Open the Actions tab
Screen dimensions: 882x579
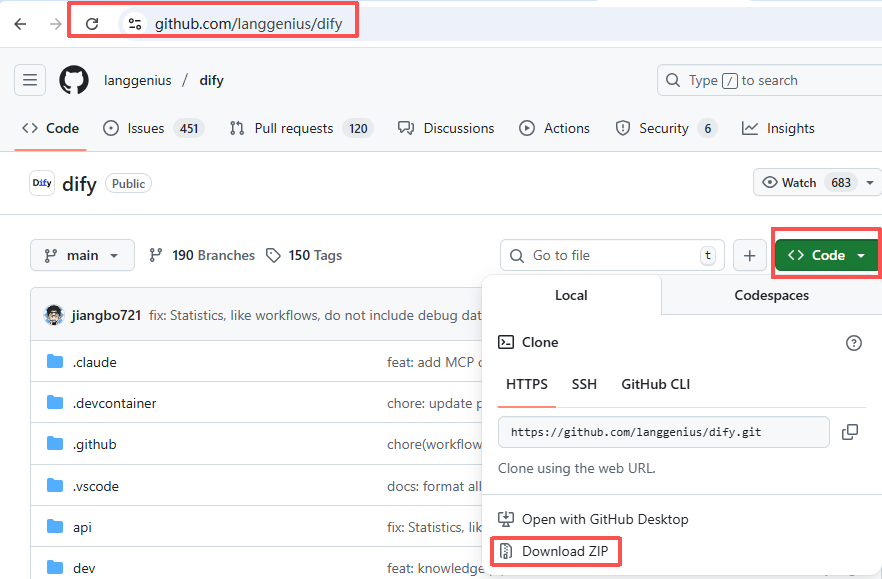coord(554,128)
